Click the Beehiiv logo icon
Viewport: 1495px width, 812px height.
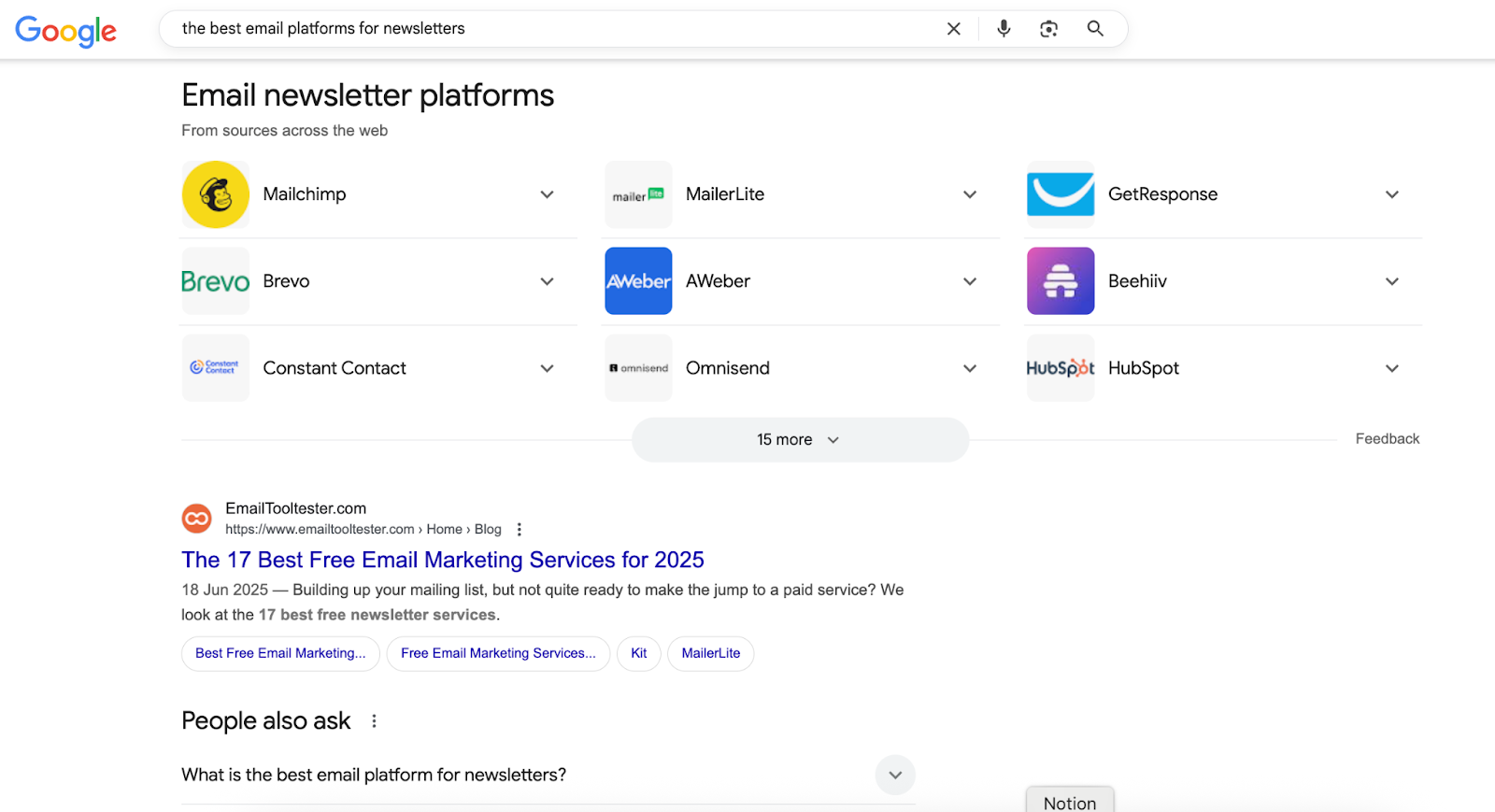coord(1061,281)
